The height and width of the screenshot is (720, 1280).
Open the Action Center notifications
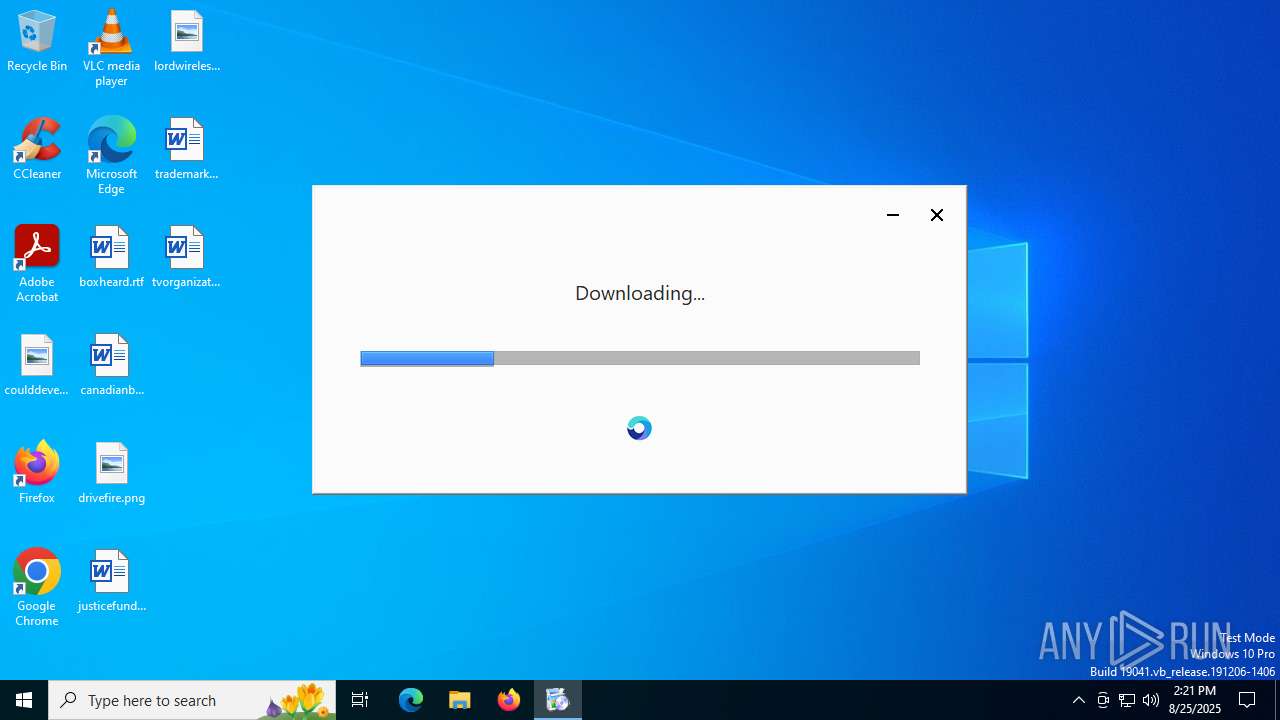[x=1247, y=700]
